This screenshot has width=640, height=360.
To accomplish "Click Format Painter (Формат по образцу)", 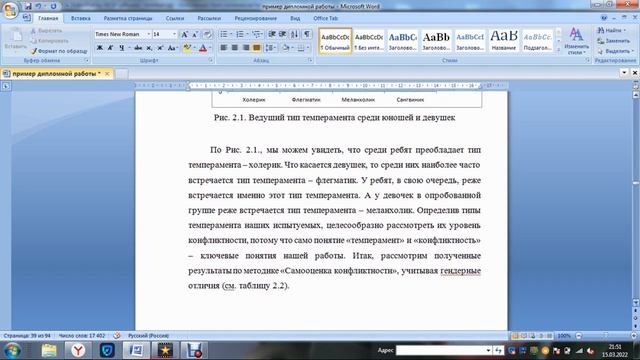I will 59,51.
